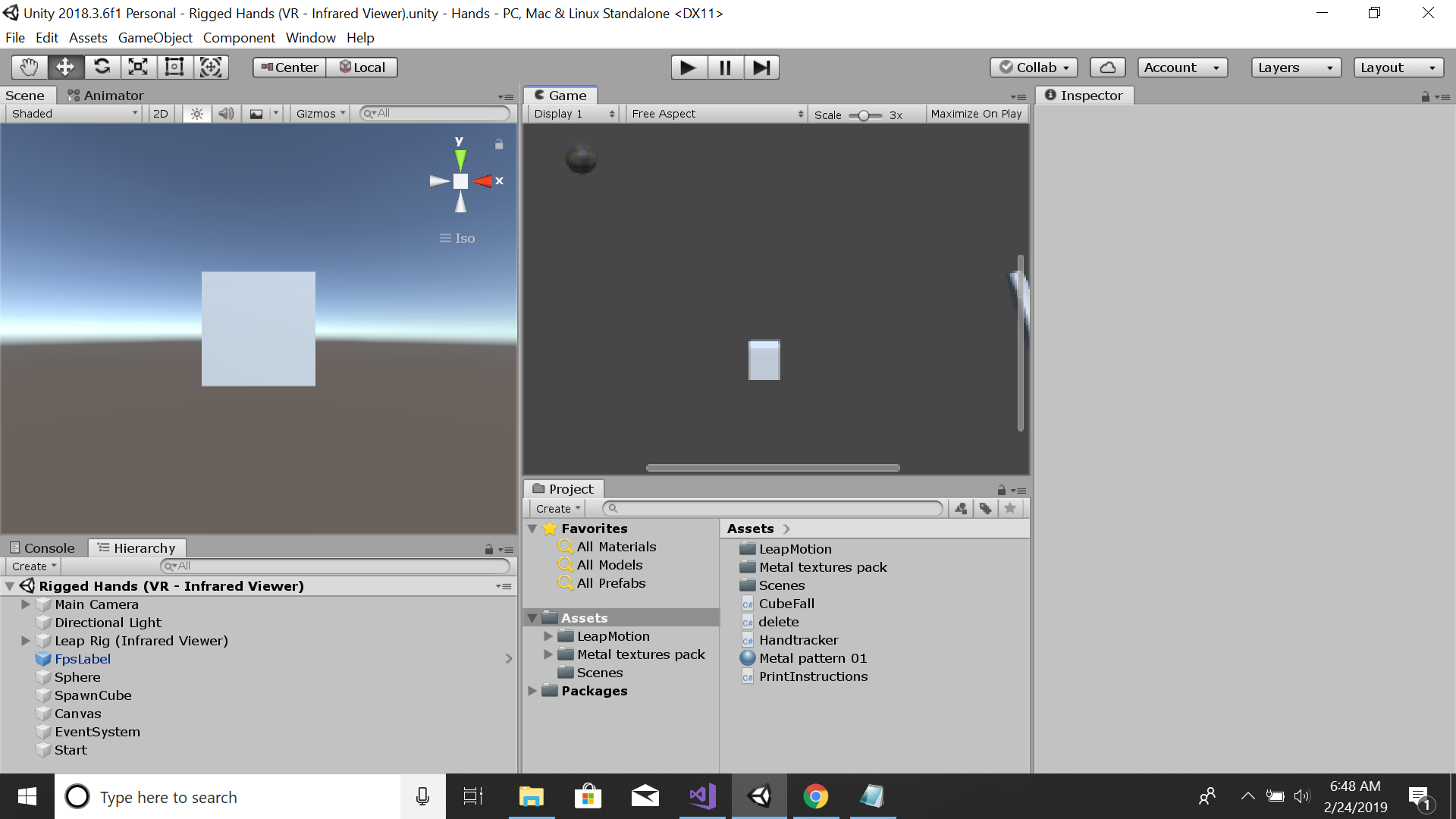The width and height of the screenshot is (1456, 819).
Task: Adjust the Game view Scale slider
Action: [x=864, y=115]
